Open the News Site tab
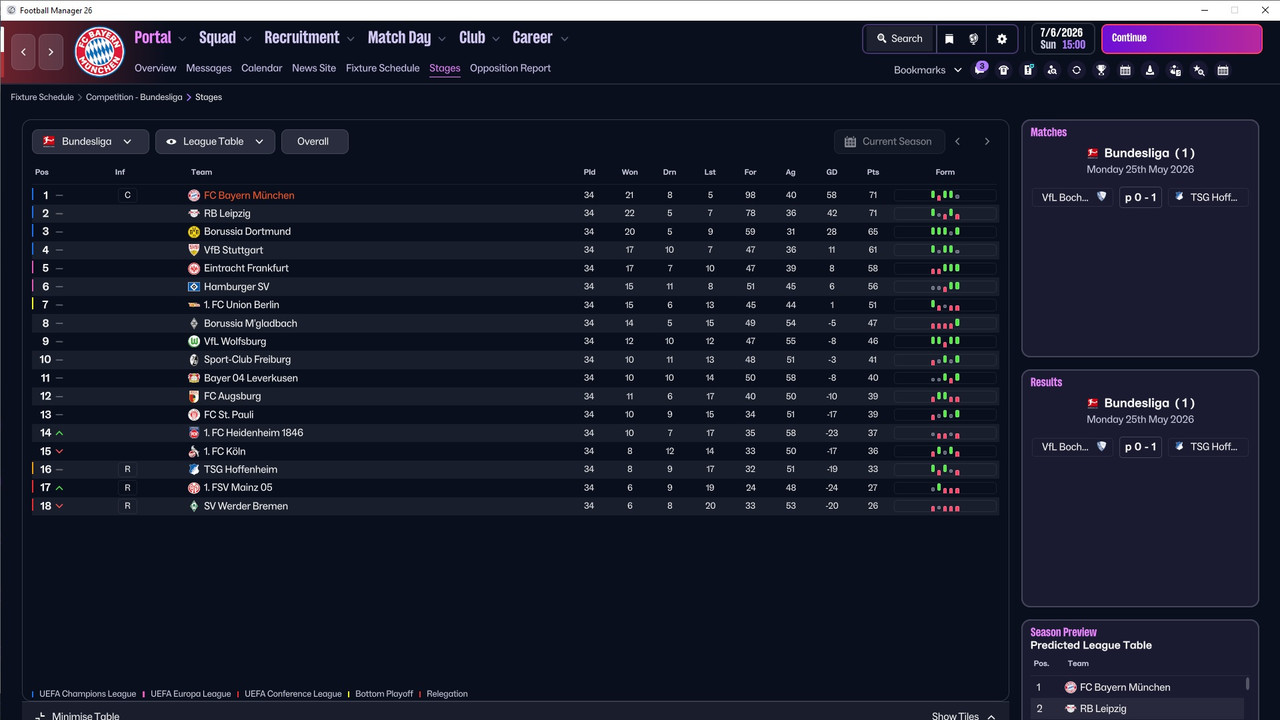Viewport: 1280px width, 720px height. [314, 68]
